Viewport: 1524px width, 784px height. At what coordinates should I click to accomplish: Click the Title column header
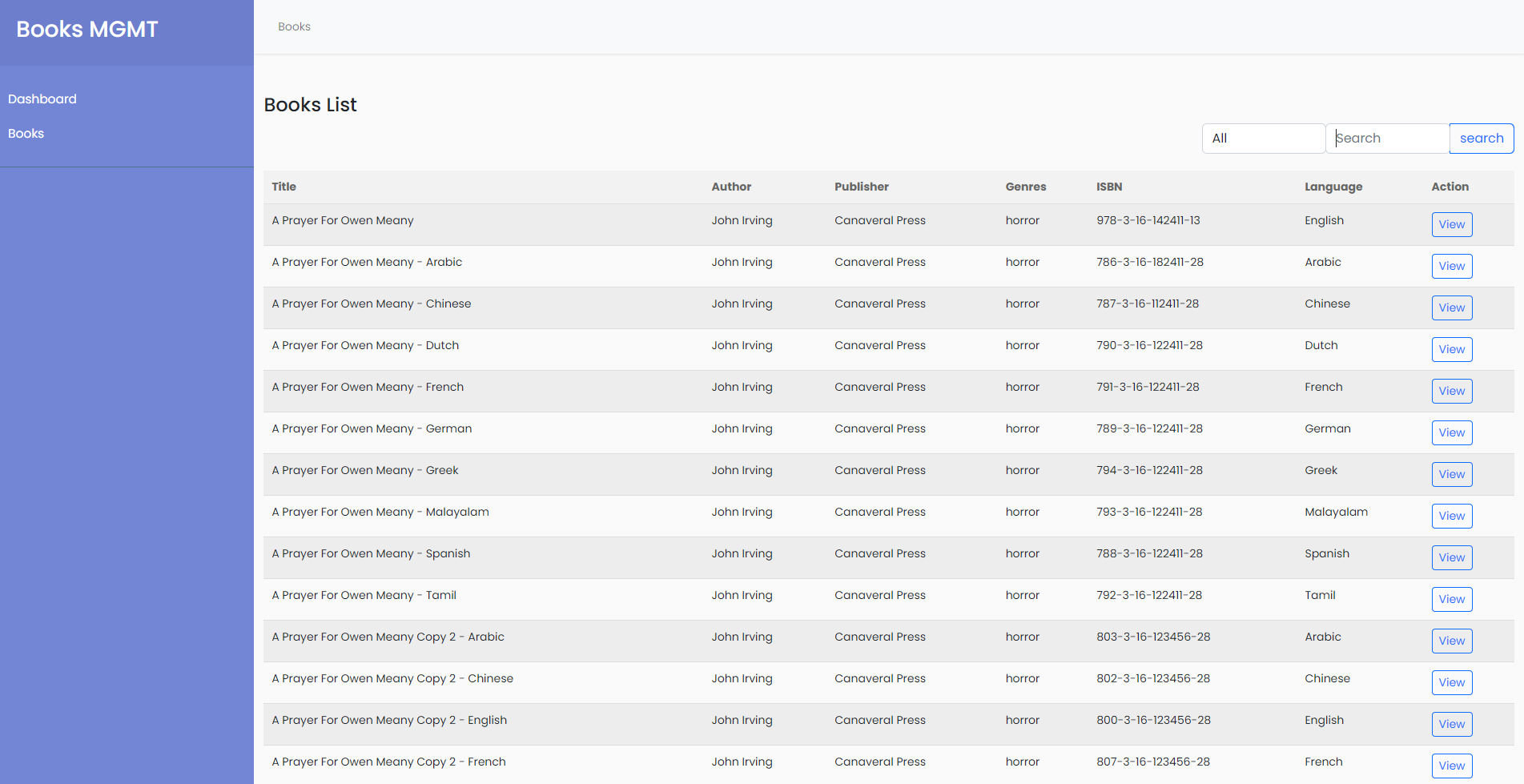tap(283, 187)
